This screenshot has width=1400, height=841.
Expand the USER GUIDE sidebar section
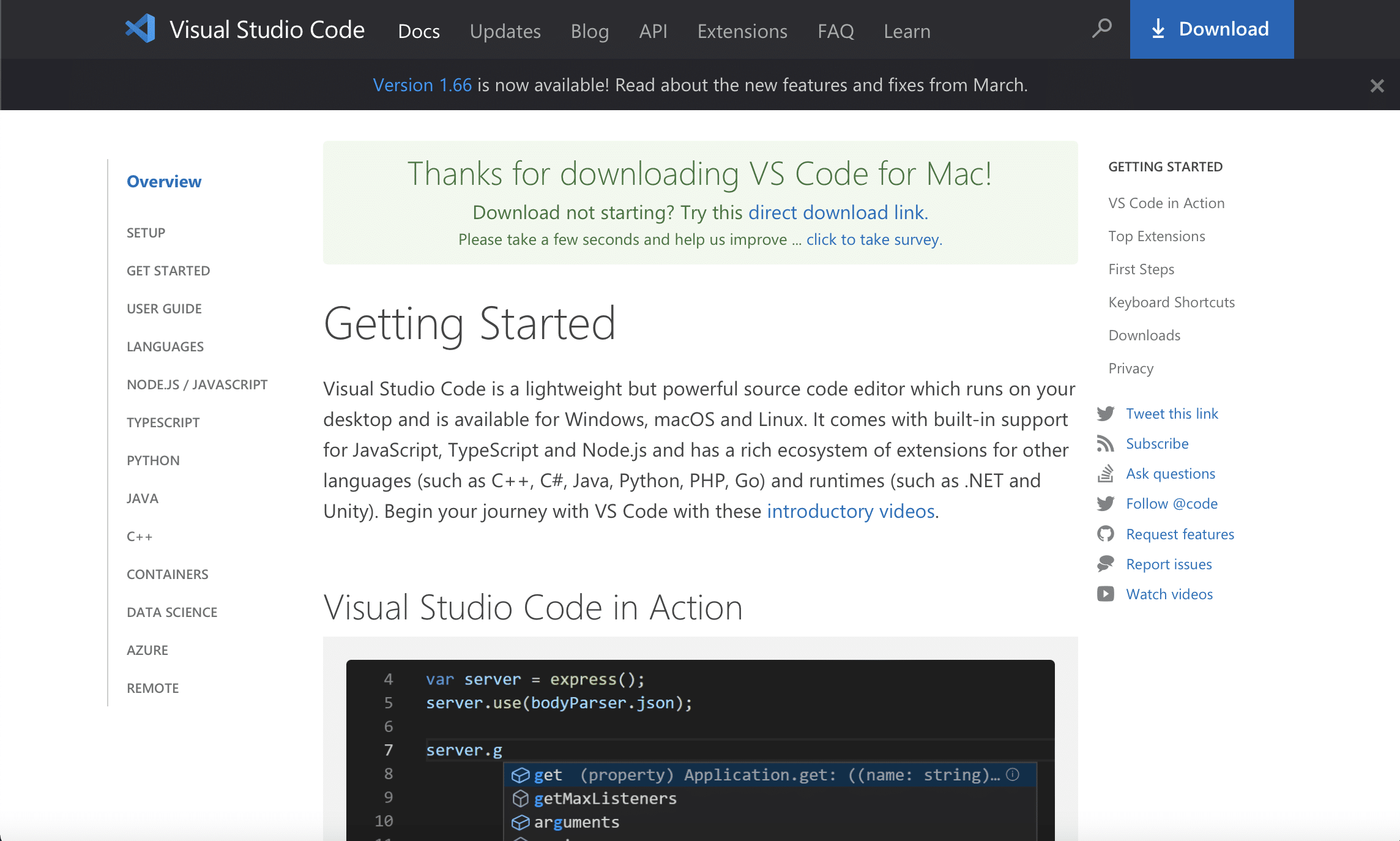point(164,308)
